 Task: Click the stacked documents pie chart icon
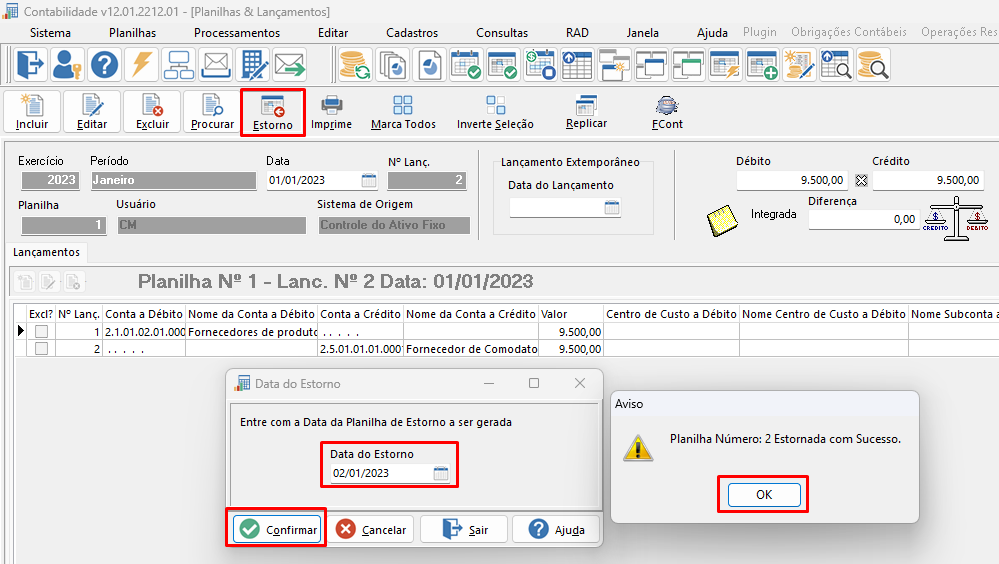[392, 64]
